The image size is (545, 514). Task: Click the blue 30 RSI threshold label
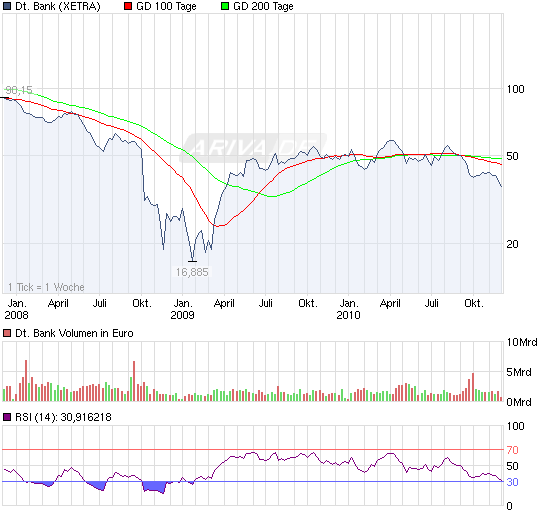pos(512,482)
